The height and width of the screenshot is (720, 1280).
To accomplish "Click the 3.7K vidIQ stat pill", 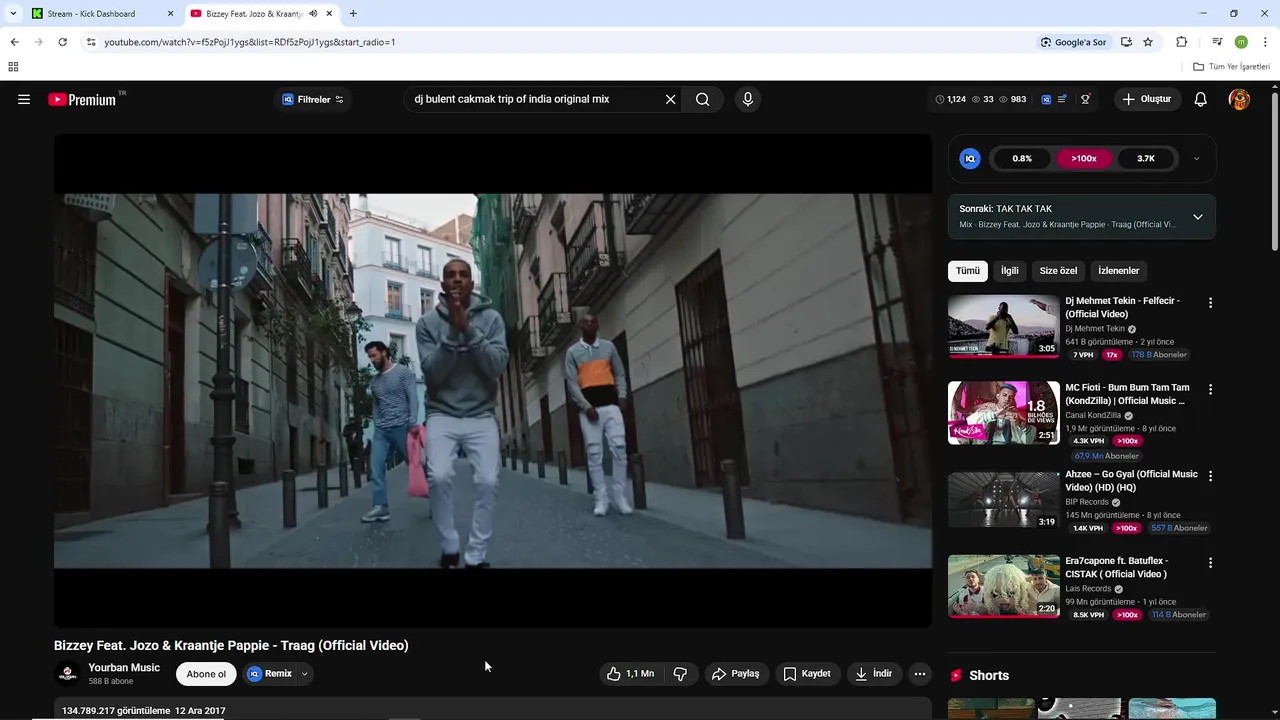I will click(x=1146, y=158).
